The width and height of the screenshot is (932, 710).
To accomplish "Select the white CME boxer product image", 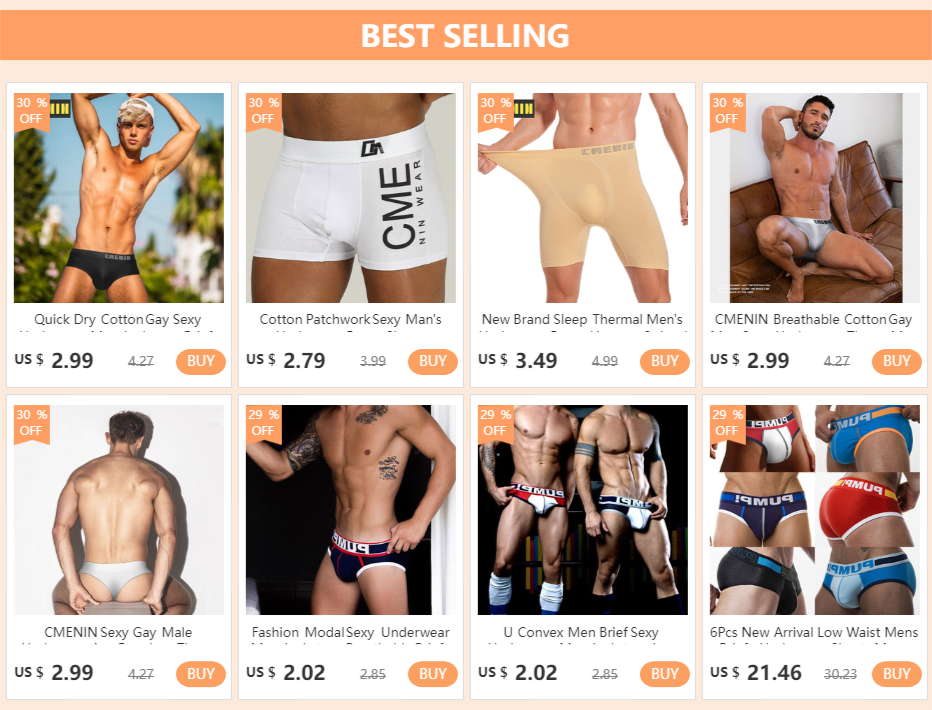I will (x=351, y=197).
